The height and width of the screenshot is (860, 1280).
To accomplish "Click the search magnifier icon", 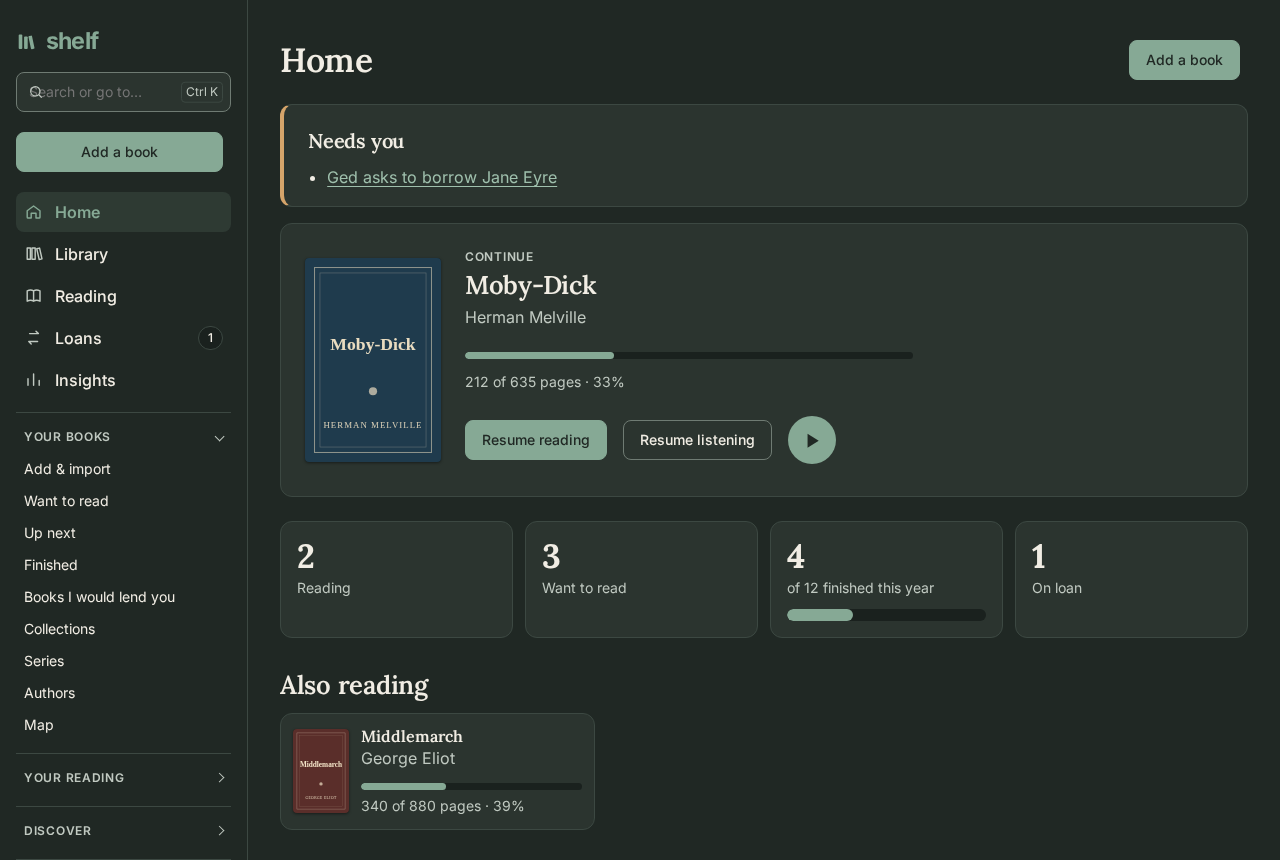I will tap(36, 92).
